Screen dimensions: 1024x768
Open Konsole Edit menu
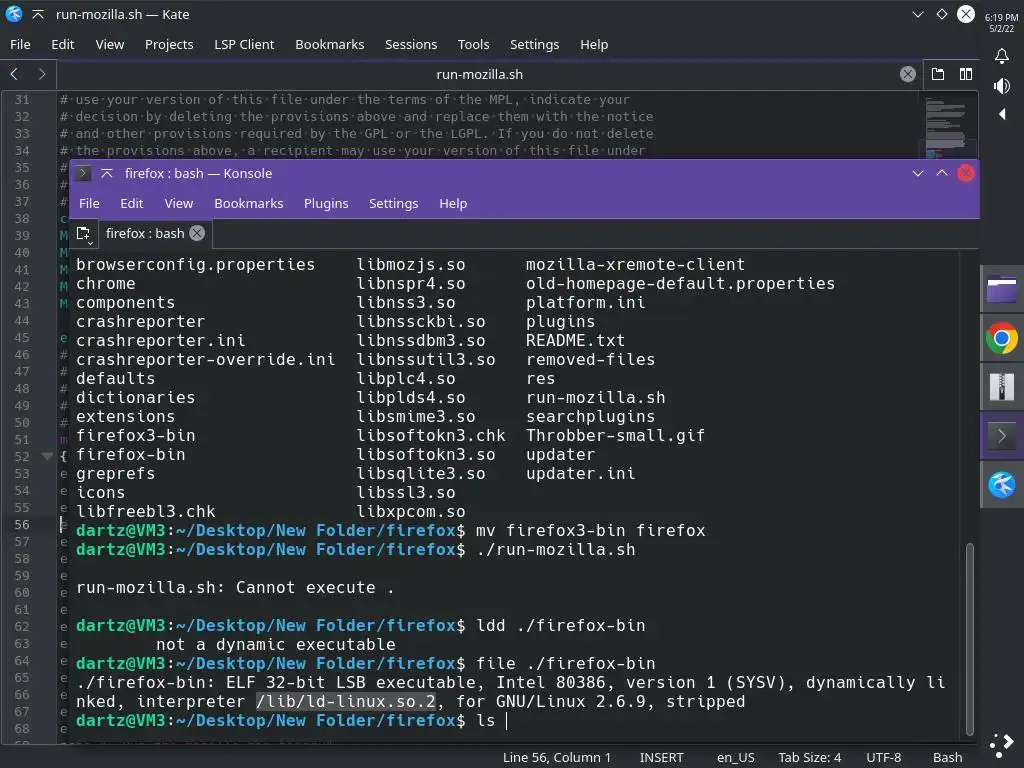[132, 203]
